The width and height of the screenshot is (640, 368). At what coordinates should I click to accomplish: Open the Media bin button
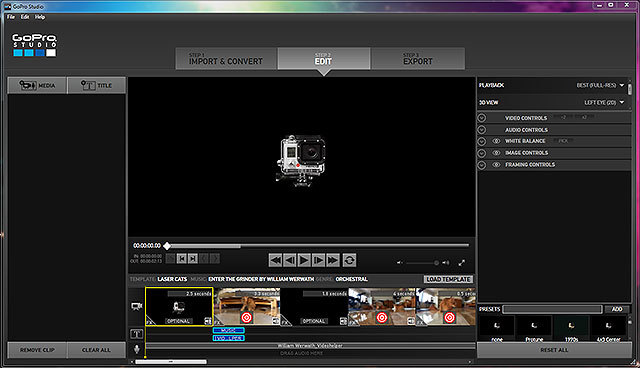(37, 85)
